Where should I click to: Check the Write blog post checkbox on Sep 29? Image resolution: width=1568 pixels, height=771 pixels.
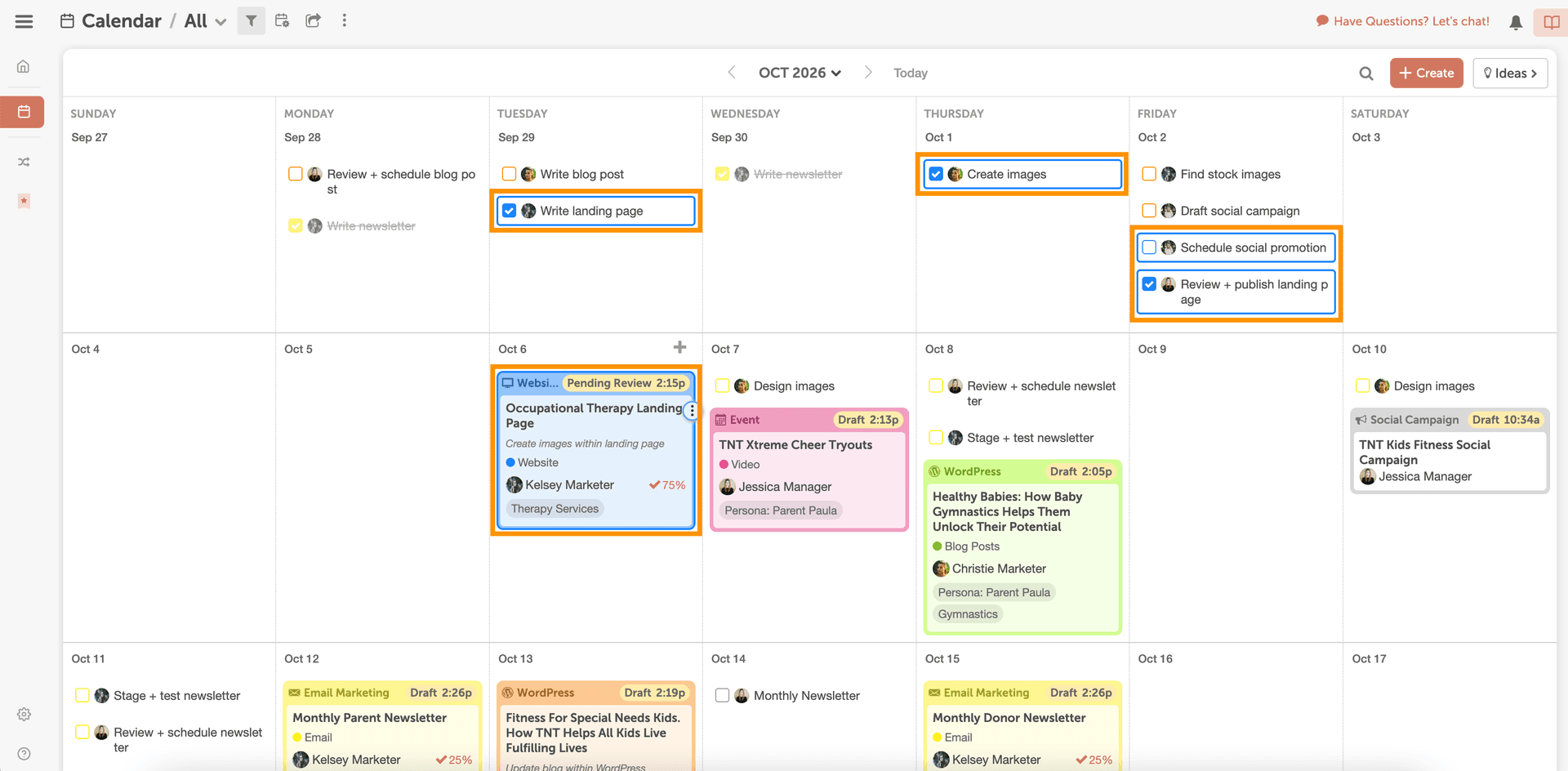click(x=508, y=173)
